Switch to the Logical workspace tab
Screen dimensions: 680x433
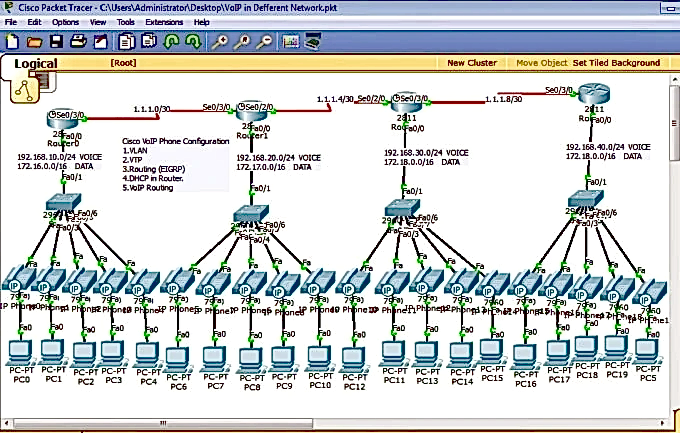point(35,64)
